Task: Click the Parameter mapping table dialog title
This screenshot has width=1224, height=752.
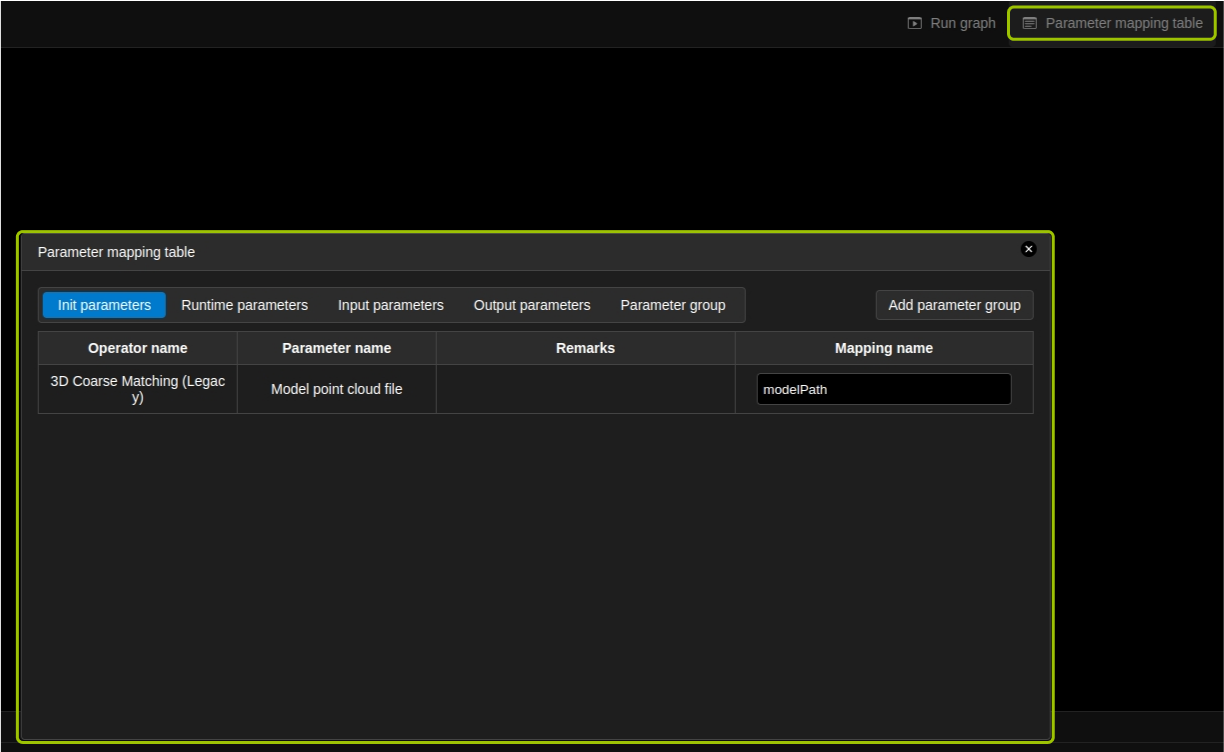Action: [116, 252]
